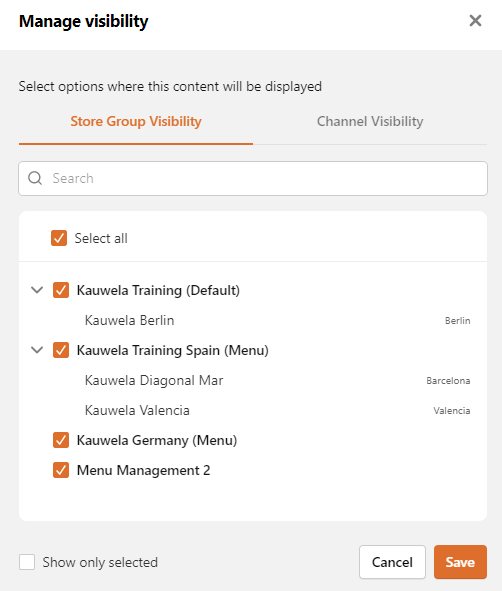Image resolution: width=502 pixels, height=591 pixels.
Task: Uncheck the Select all checkbox
Action: [x=59, y=238]
